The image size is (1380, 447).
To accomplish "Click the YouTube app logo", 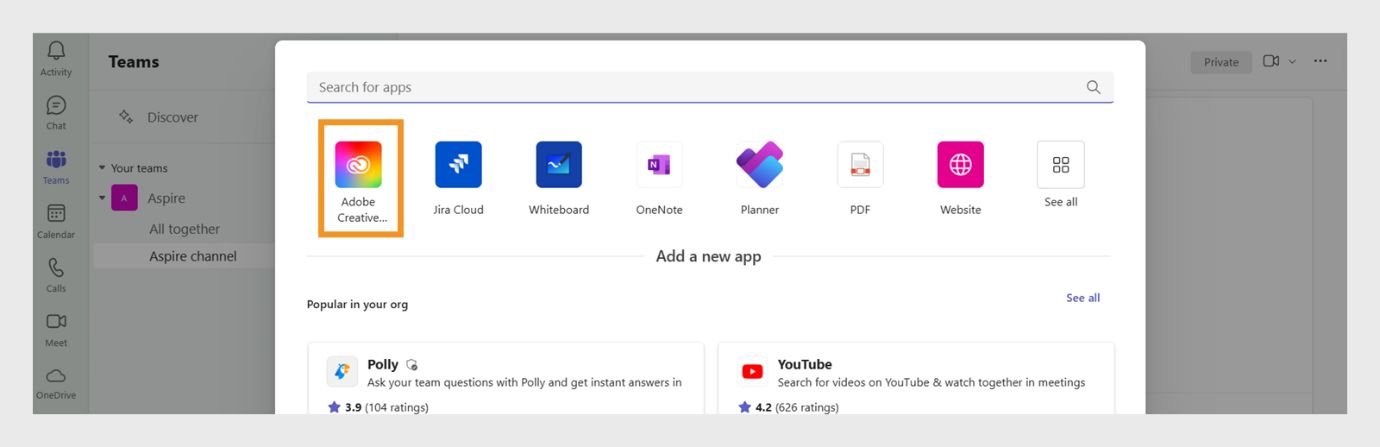I will point(753,372).
